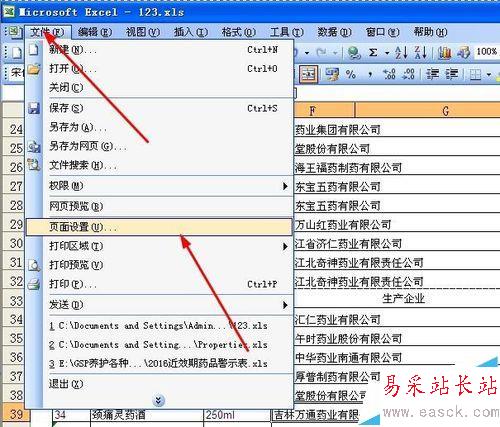500x427 pixels.
Task: Open the 编辑 (Edit) menu
Action: click(95, 32)
